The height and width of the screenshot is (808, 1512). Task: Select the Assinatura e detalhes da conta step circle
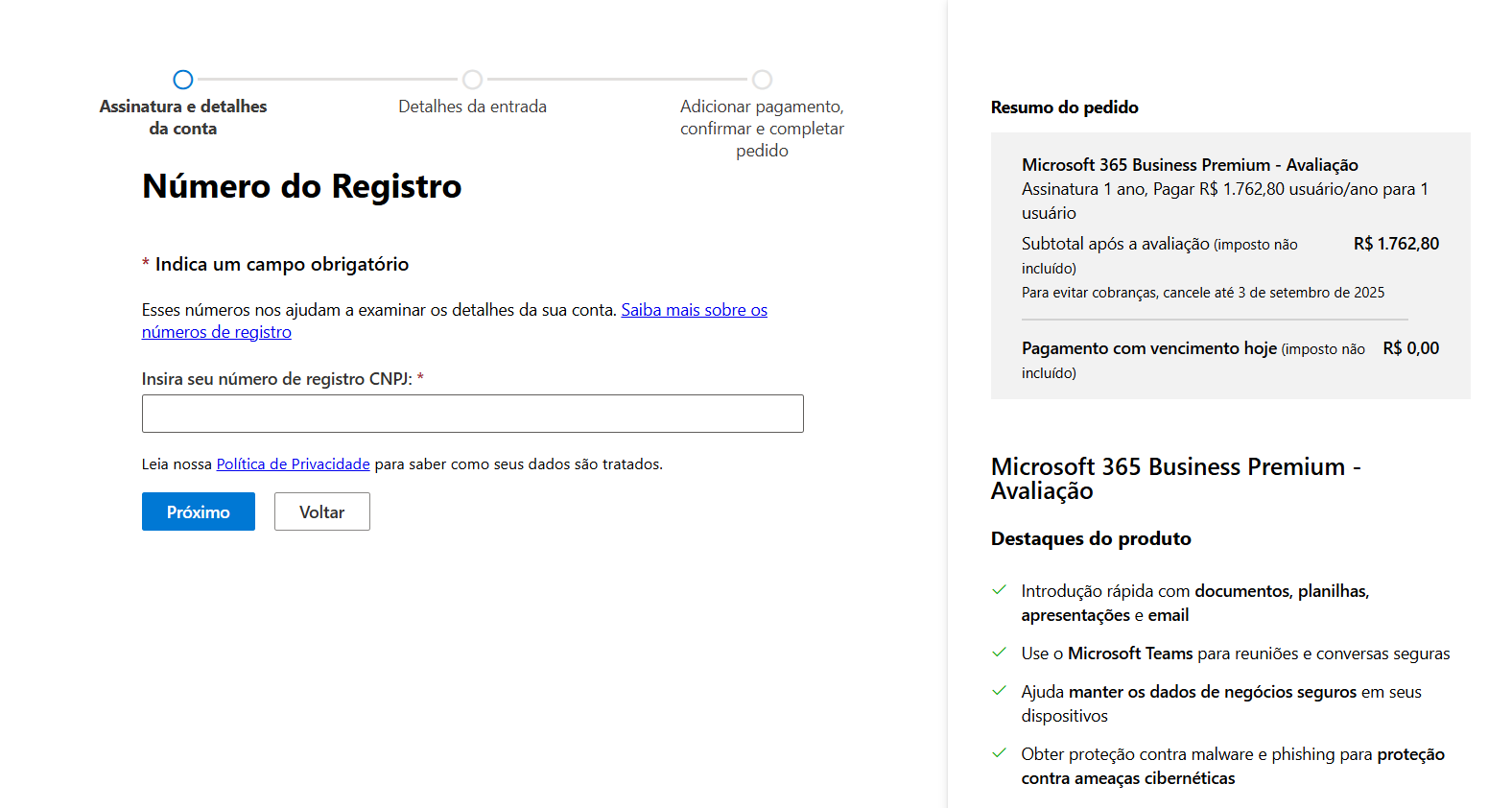(183, 80)
